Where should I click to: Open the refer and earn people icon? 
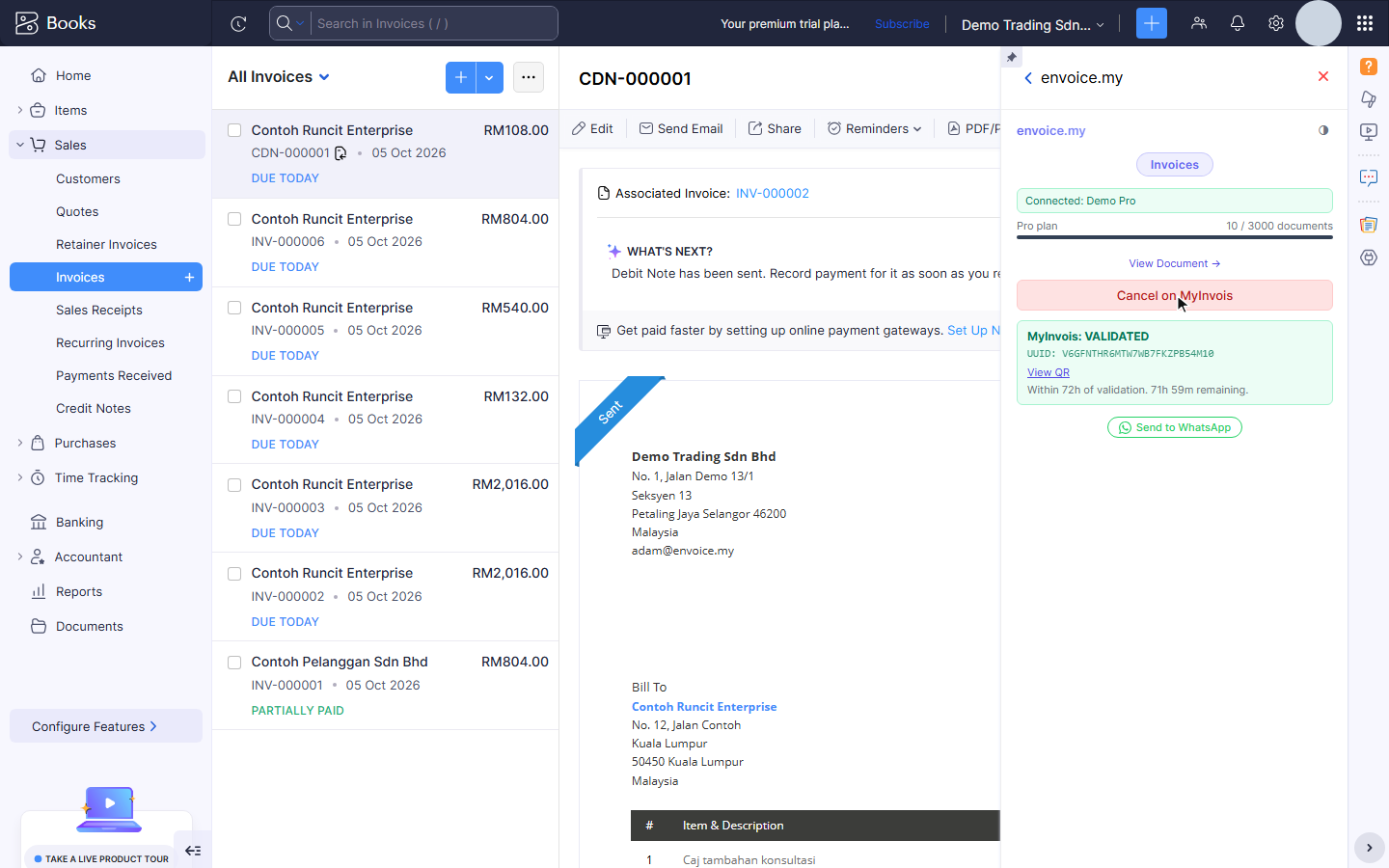tap(1199, 23)
